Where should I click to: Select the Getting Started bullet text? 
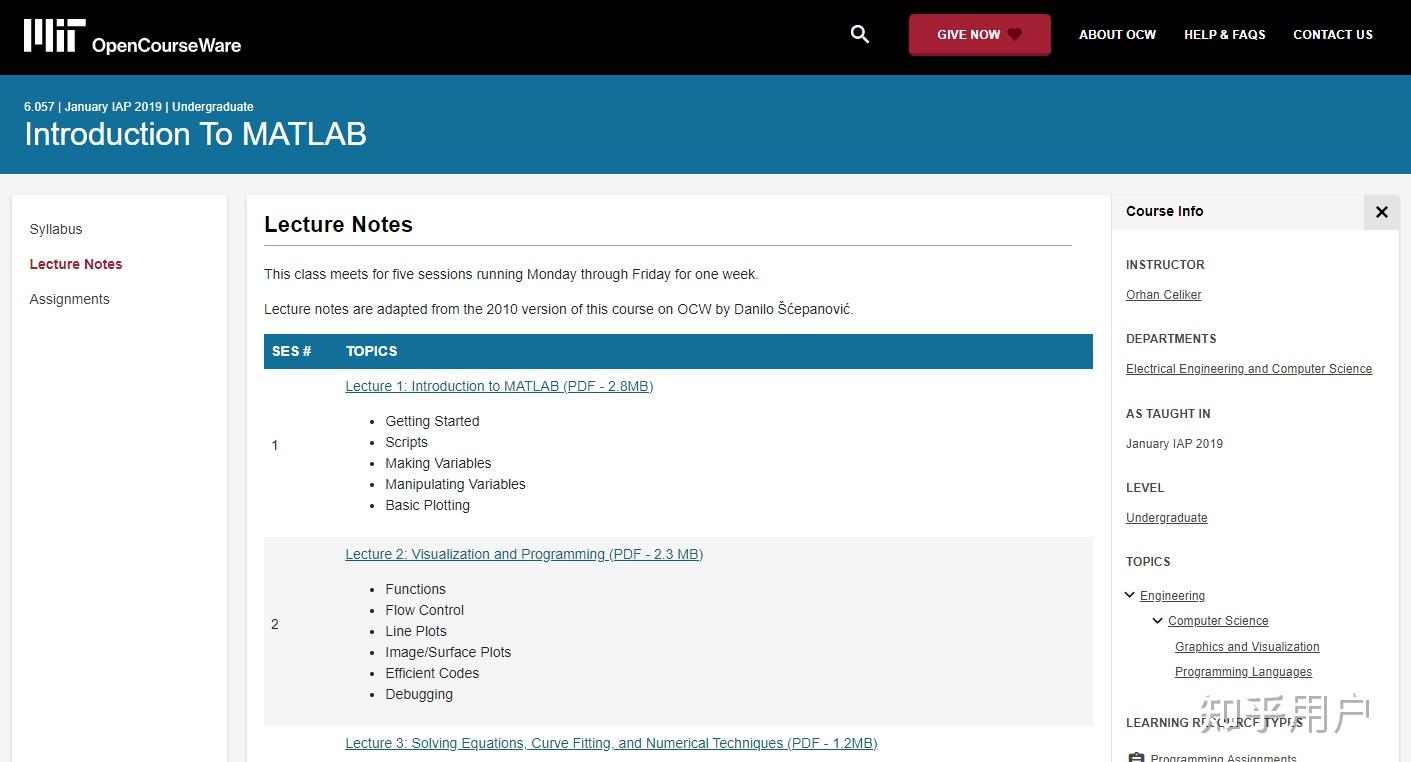point(432,421)
